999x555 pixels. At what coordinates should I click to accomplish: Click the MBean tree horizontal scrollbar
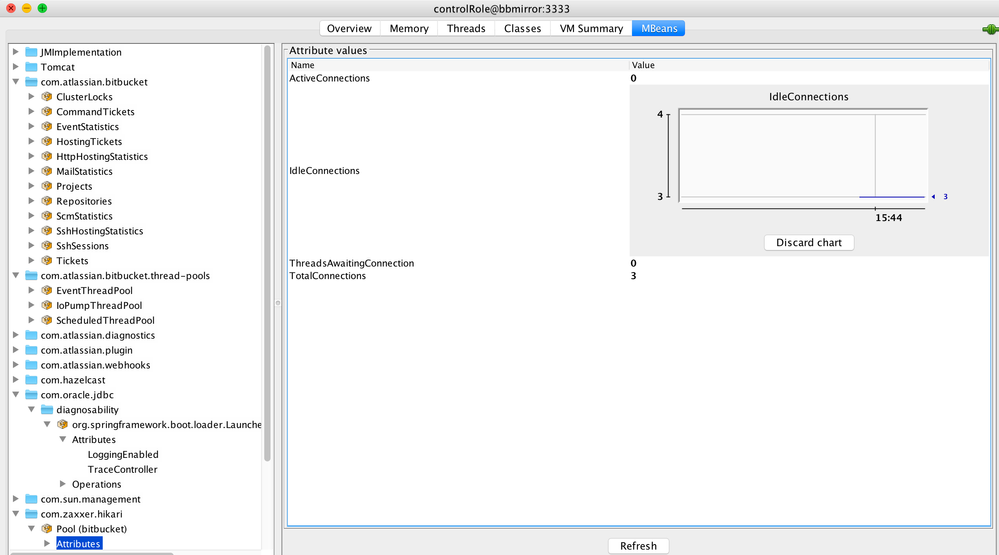(92, 553)
